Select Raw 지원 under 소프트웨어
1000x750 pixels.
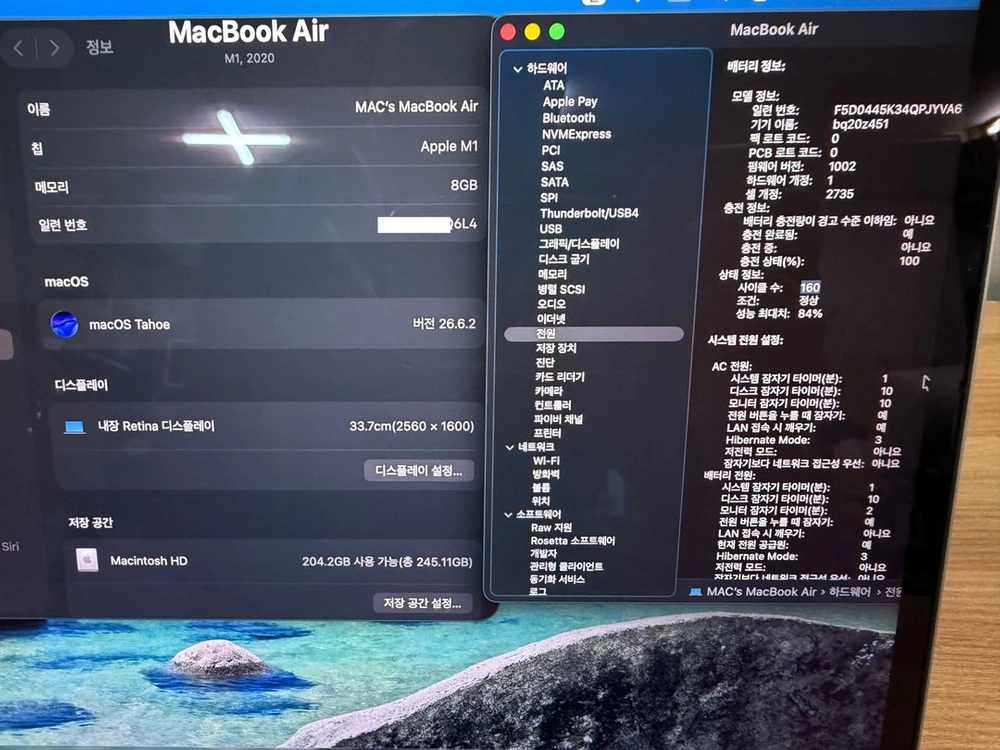pos(551,527)
